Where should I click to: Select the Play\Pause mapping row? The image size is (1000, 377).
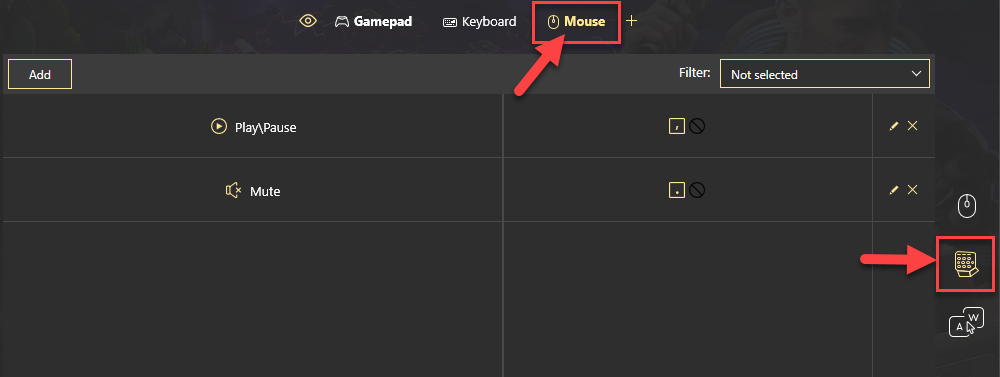tap(469, 126)
